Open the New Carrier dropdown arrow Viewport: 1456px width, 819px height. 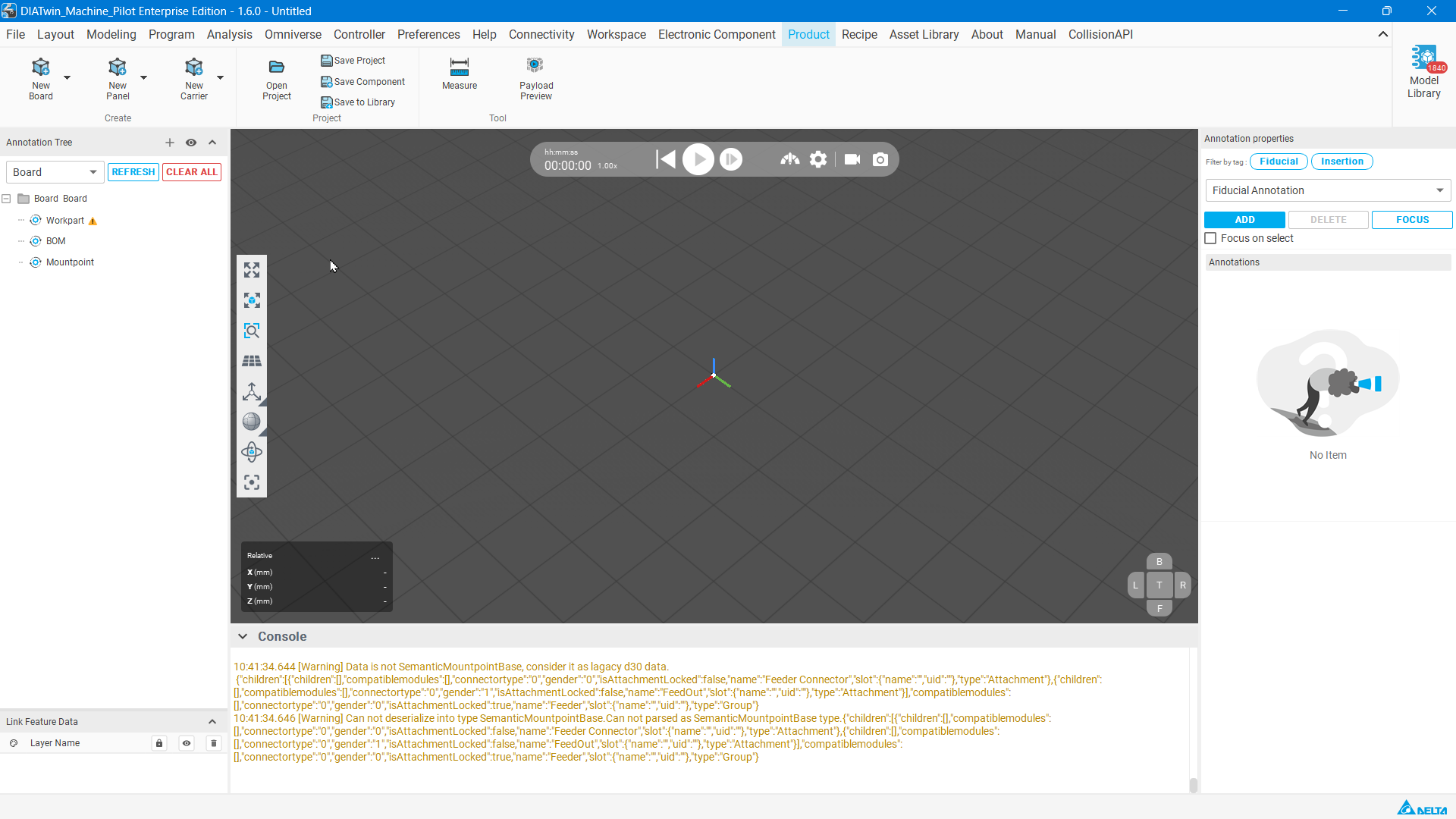(221, 77)
